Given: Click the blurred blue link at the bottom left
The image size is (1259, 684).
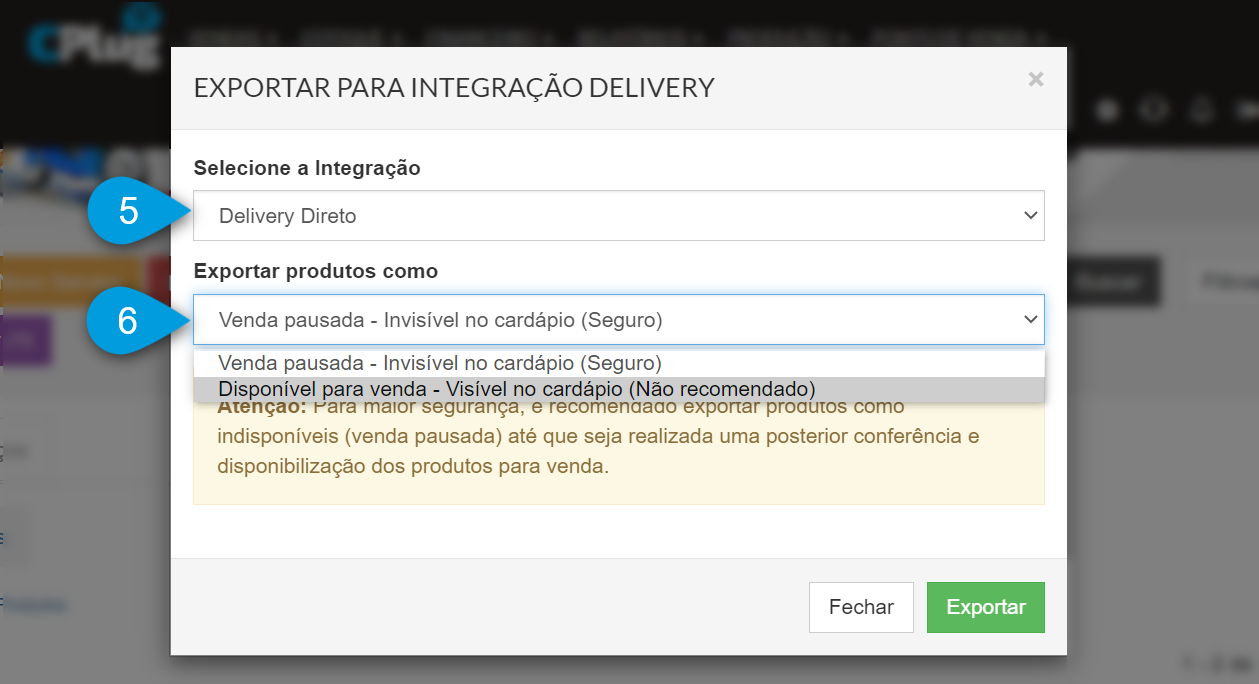Looking at the screenshot, I should tap(33, 604).
